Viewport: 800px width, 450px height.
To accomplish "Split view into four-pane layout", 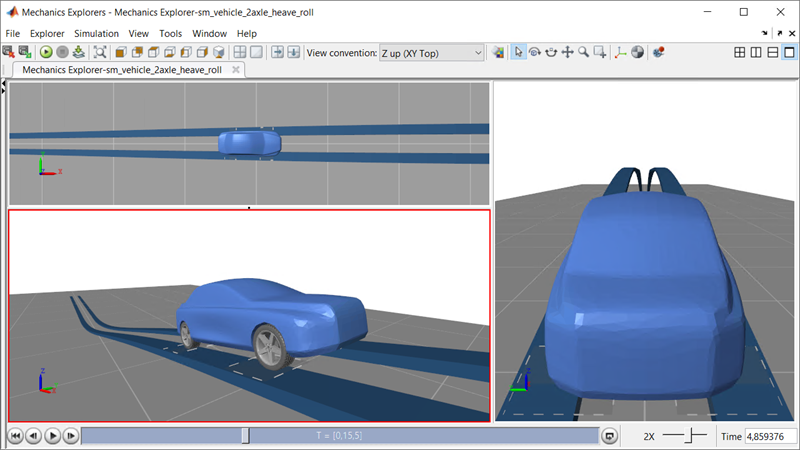I will click(740, 52).
